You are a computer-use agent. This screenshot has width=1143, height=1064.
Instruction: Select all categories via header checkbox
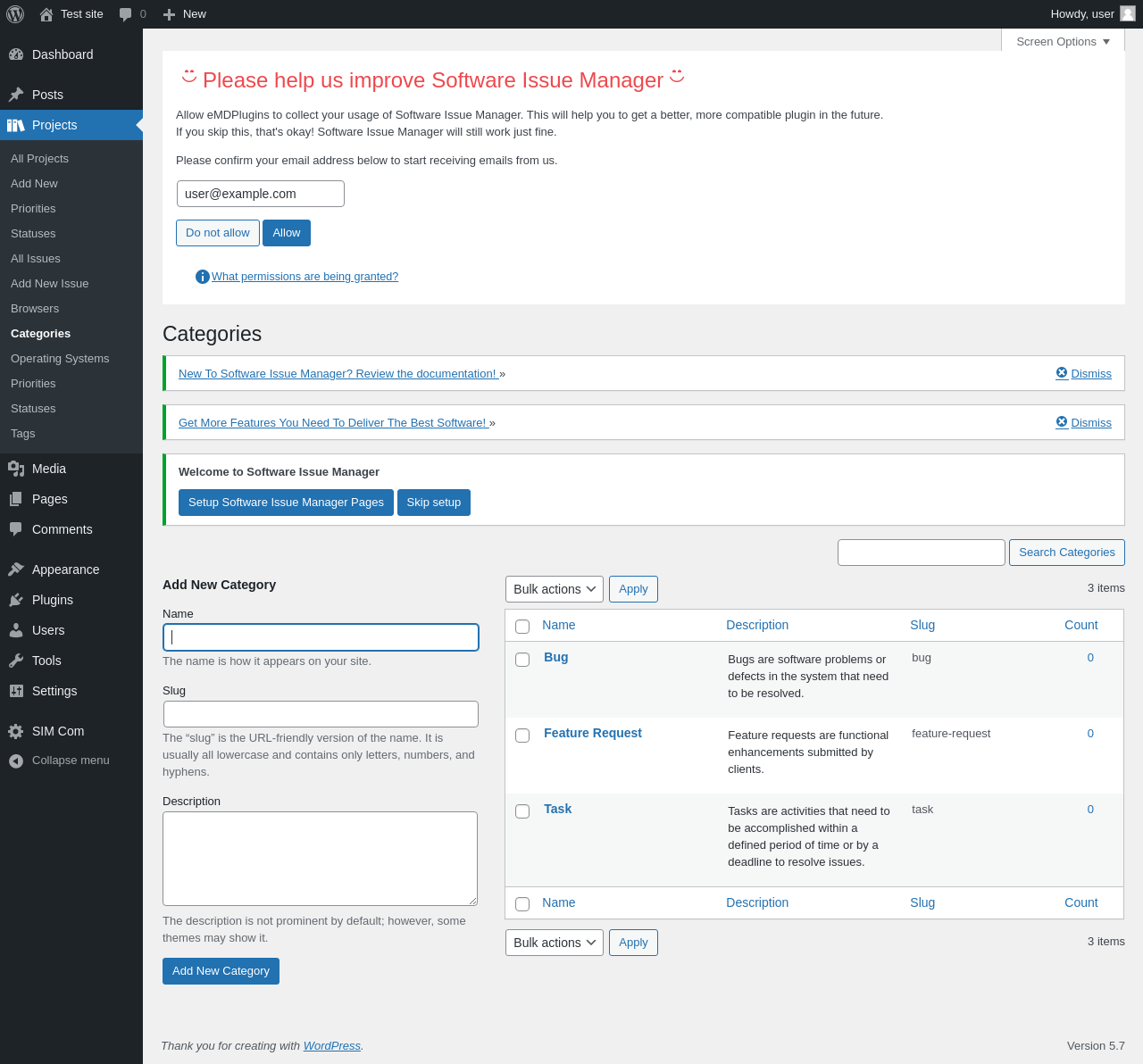[522, 627]
